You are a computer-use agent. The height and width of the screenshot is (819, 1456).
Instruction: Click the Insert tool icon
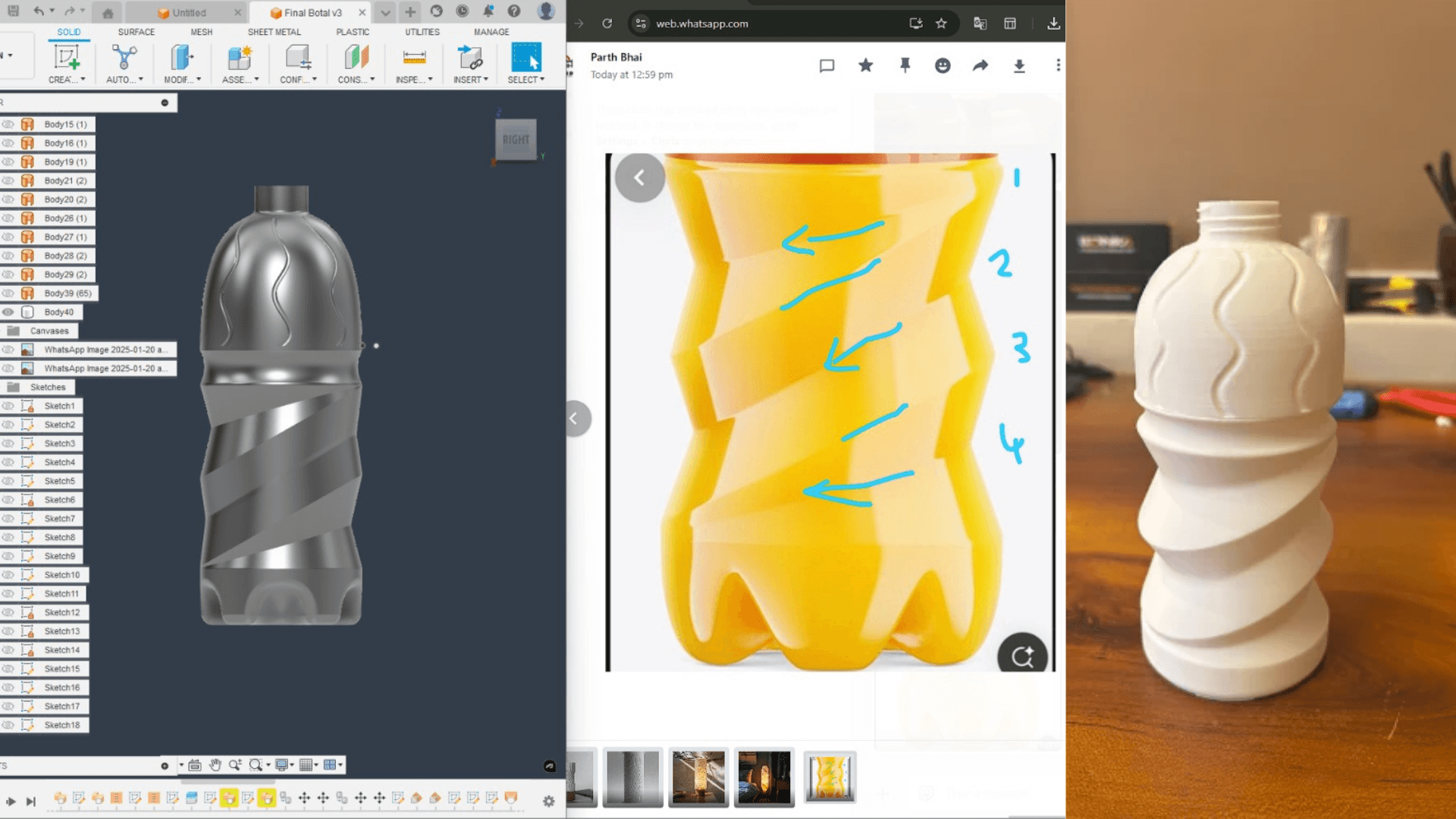click(x=469, y=58)
